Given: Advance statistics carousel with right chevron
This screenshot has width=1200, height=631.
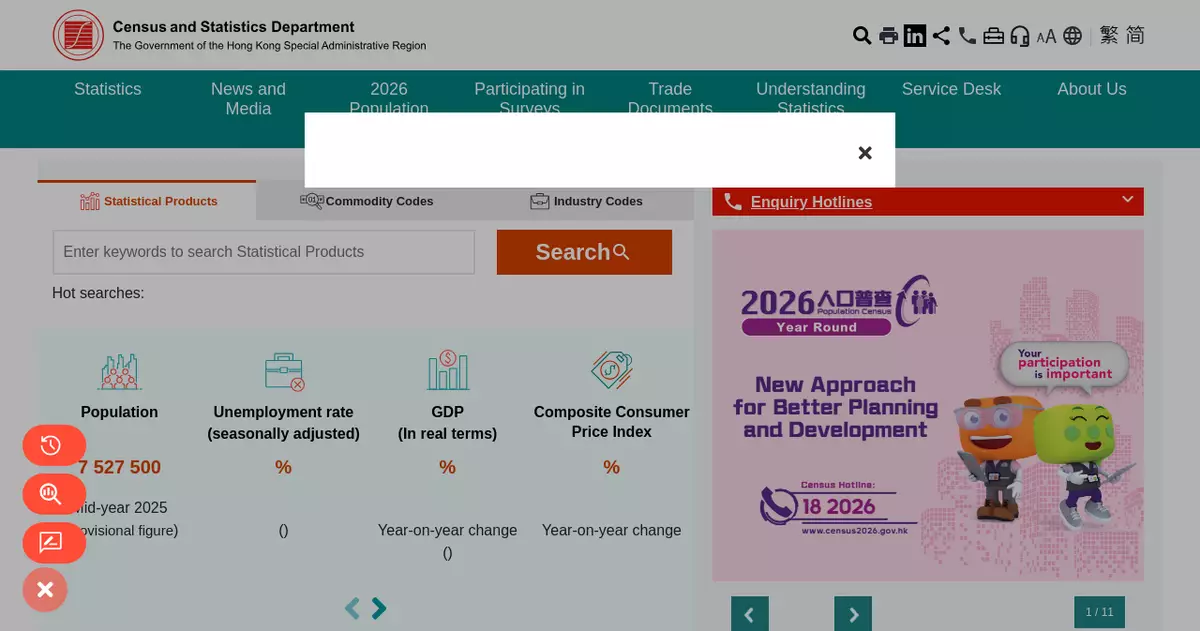Looking at the screenshot, I should pos(379,608).
